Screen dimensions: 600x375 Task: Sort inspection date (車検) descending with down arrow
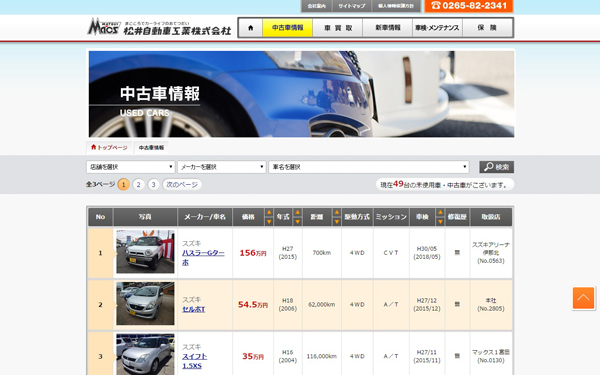[x=440, y=222]
